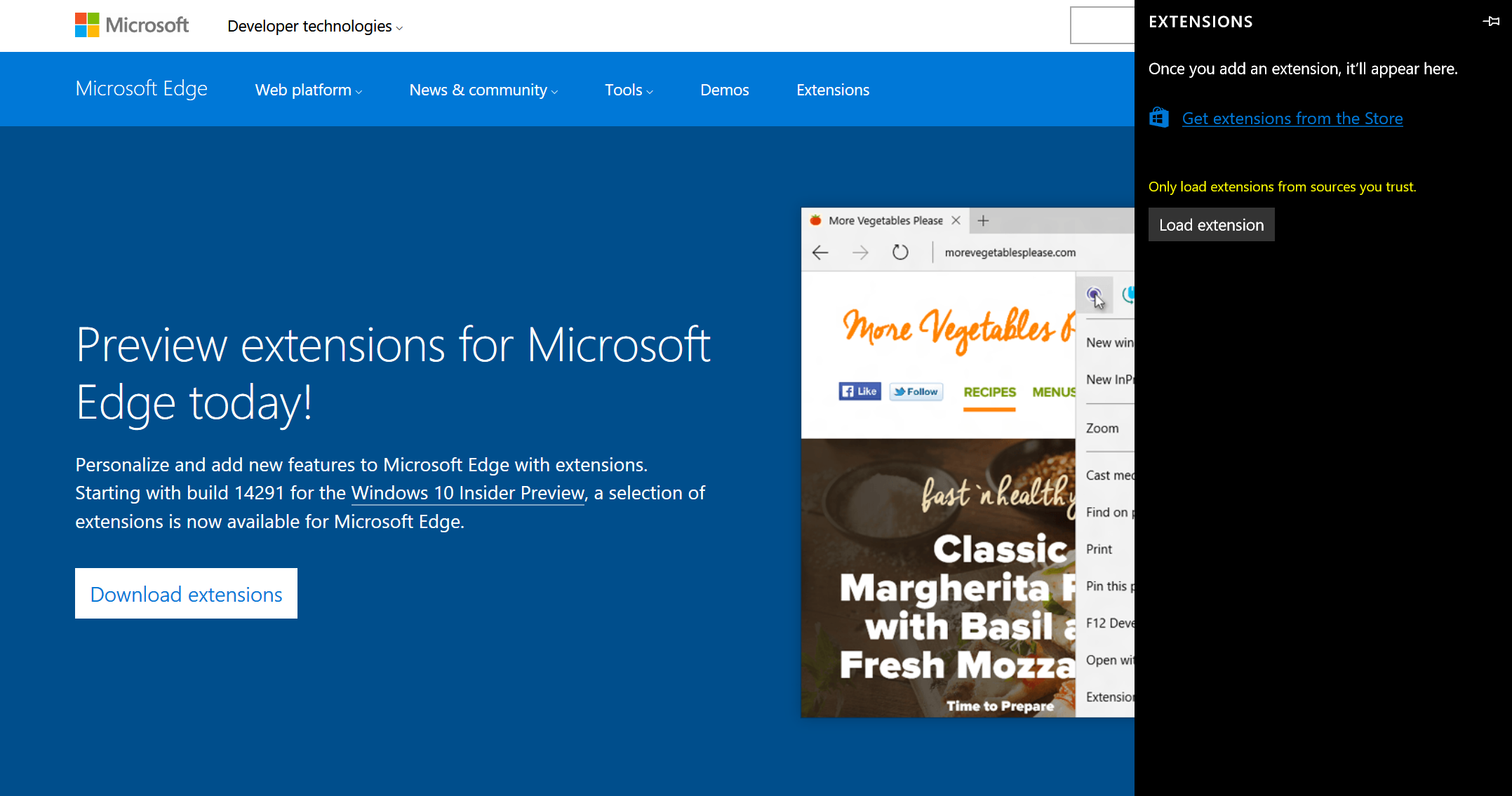
Task: Select the Demos tab
Action: click(724, 89)
